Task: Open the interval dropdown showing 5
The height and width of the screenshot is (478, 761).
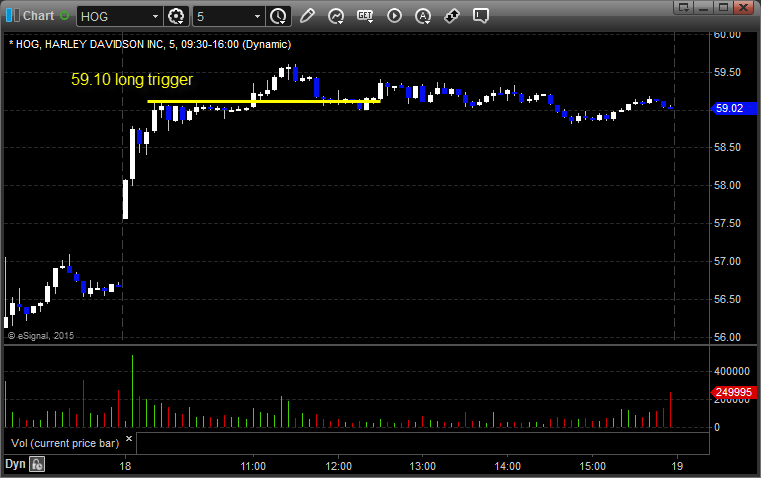Action: tap(257, 16)
